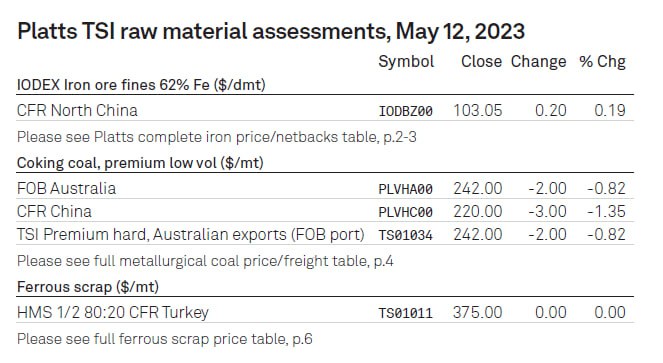This screenshot has height=363, width=663.
Task: Click the HMS 1/2 80:20 CFR Turkey row
Action: click(x=325, y=312)
